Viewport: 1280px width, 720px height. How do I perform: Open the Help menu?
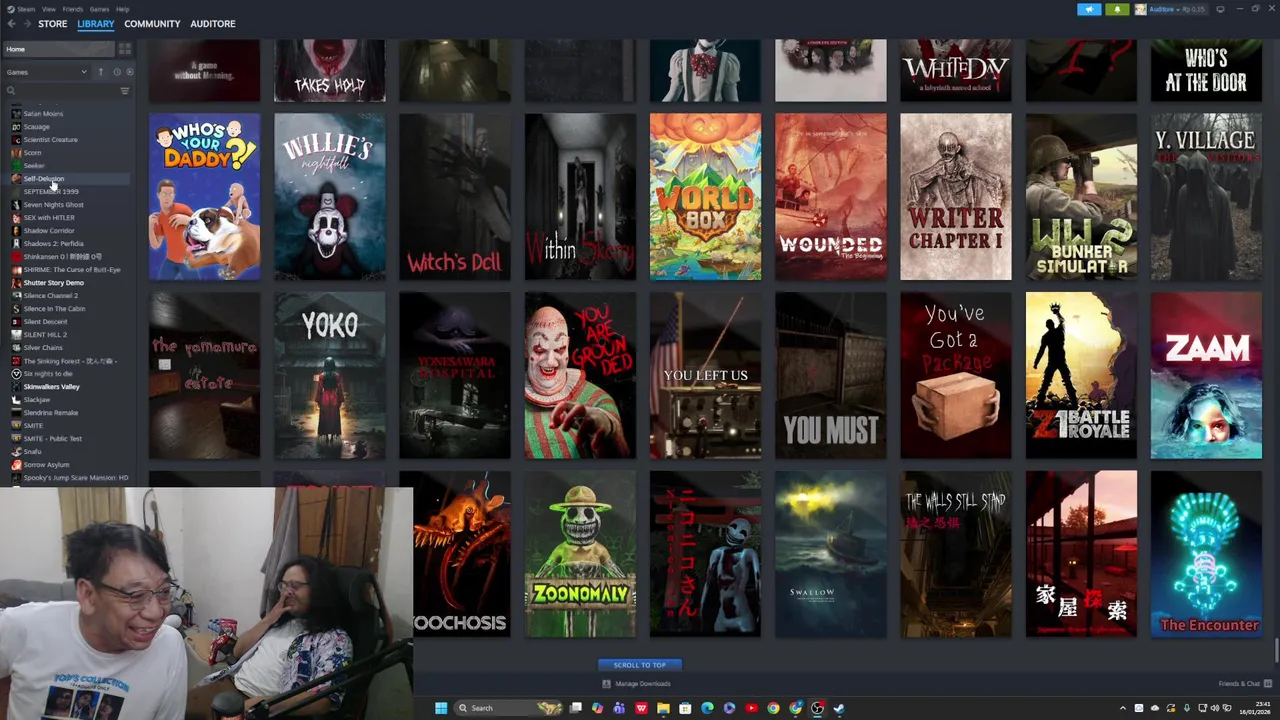click(122, 9)
